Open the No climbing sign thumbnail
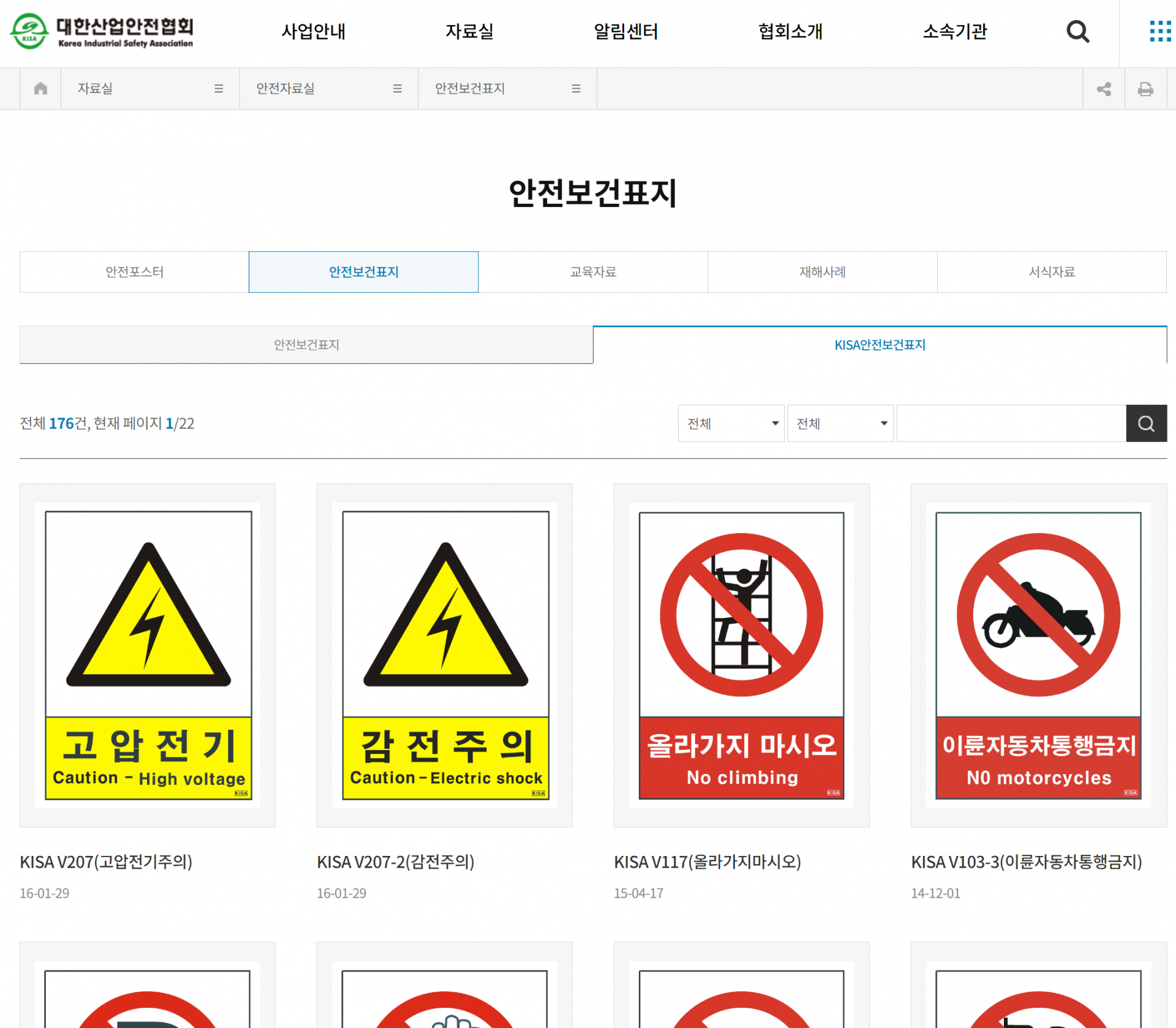Viewport: 1176px width, 1028px height. [x=742, y=656]
